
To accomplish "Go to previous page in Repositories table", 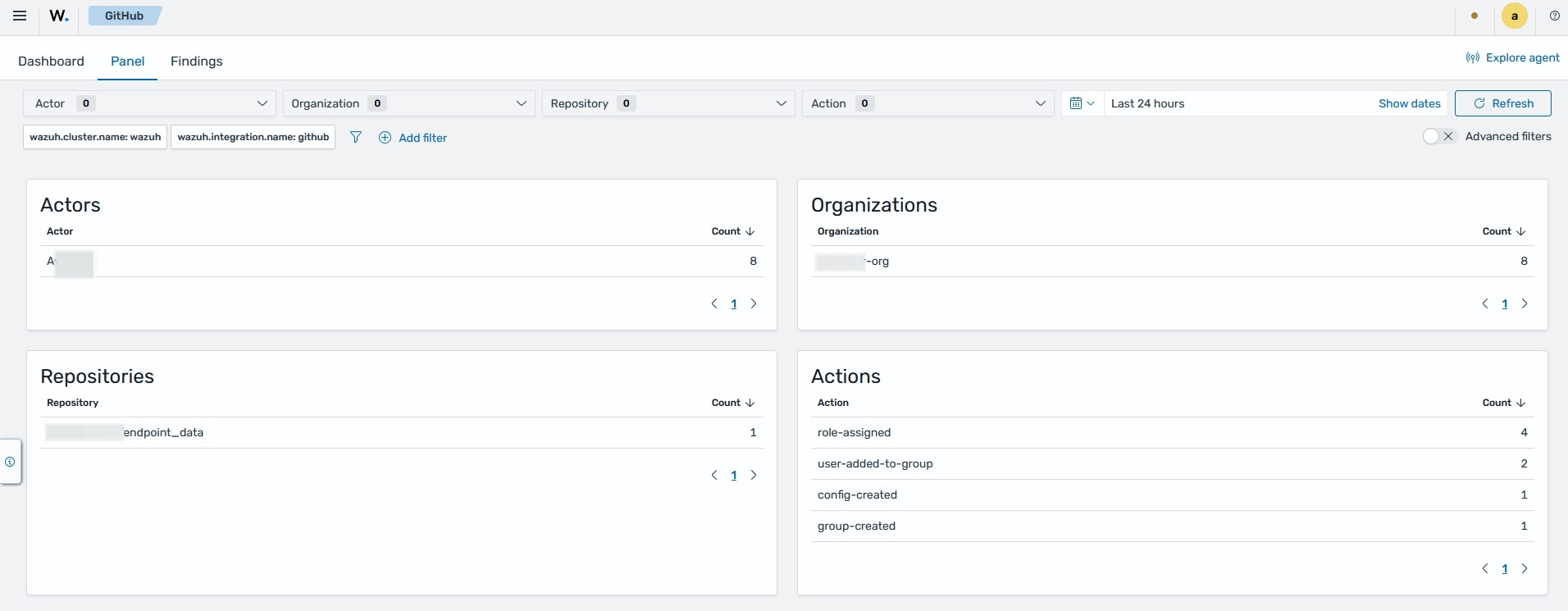I will pyautogui.click(x=714, y=475).
